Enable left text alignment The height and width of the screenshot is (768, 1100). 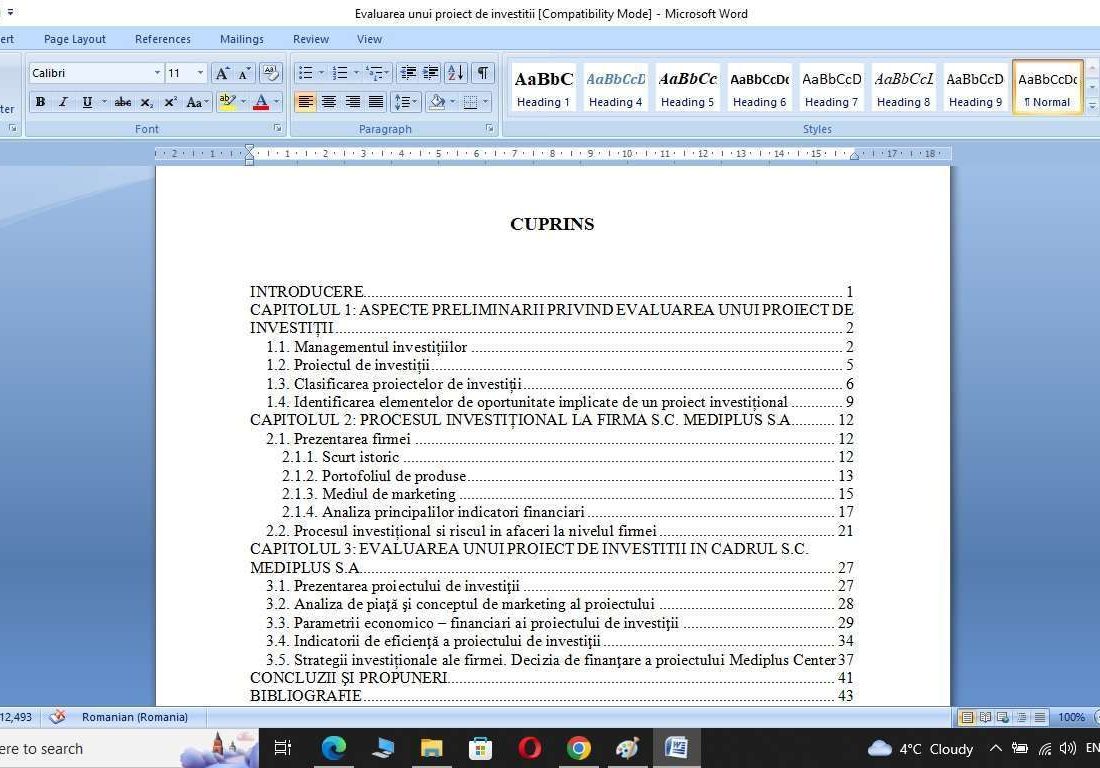[305, 102]
